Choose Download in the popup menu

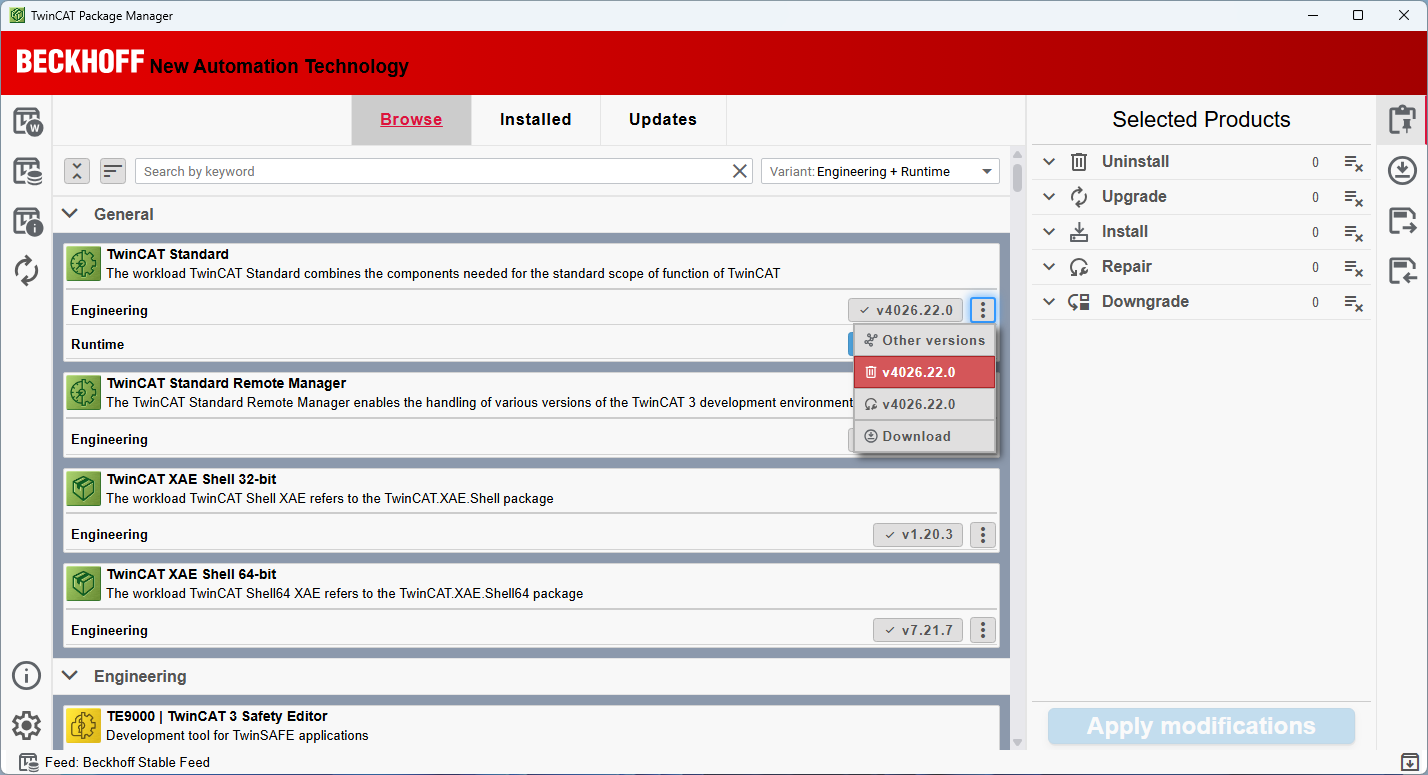click(x=925, y=436)
